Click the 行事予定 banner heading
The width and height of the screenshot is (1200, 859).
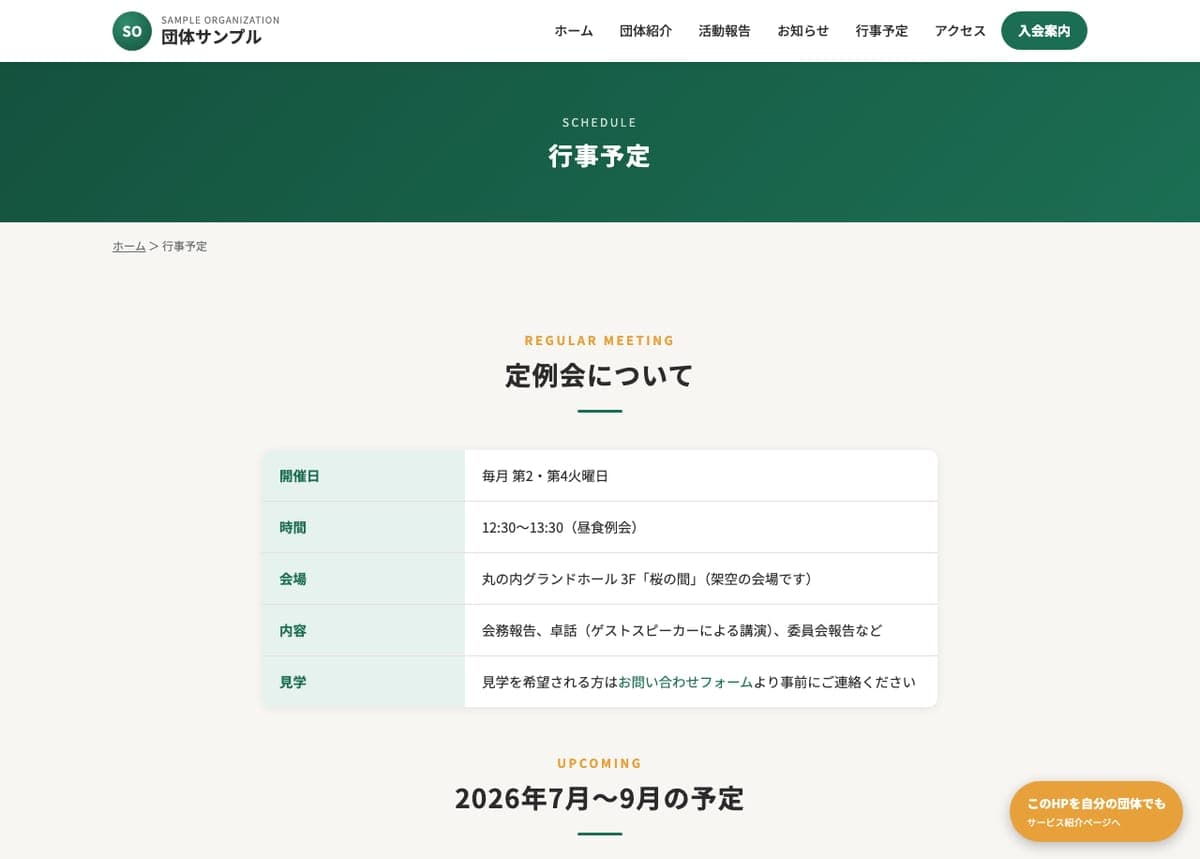pyautogui.click(x=599, y=156)
